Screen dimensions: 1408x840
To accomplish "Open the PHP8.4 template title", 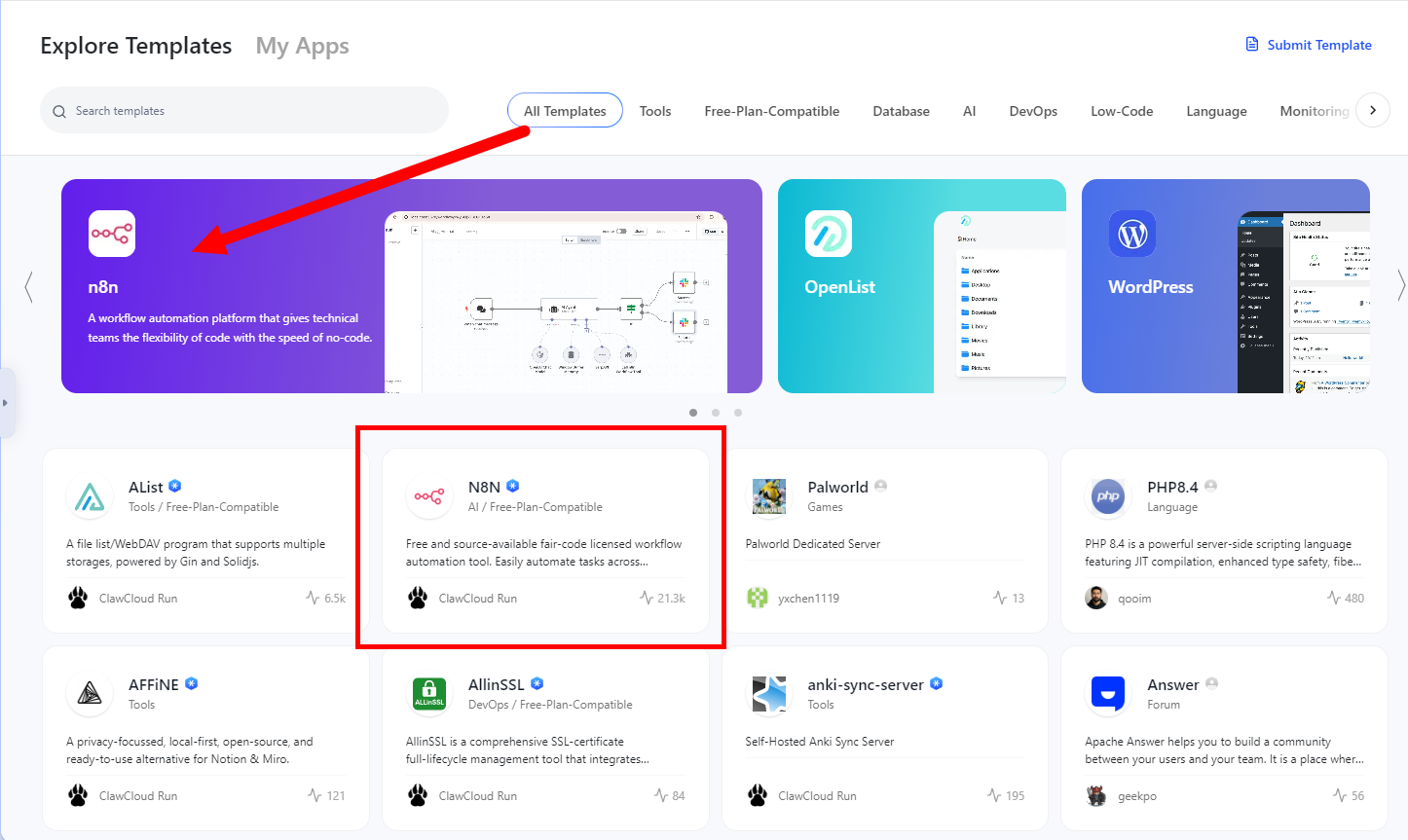I will coord(1172,487).
